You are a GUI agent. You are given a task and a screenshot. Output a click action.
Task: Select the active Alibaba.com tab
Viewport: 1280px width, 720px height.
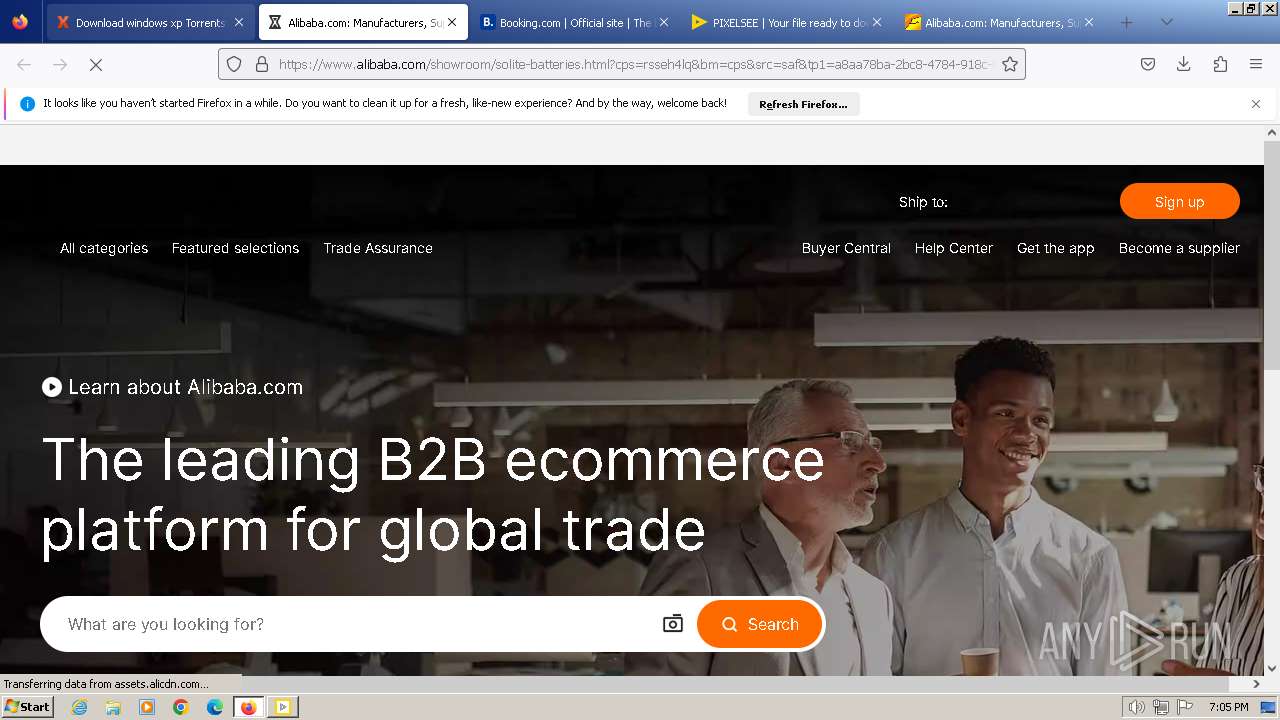(363, 22)
